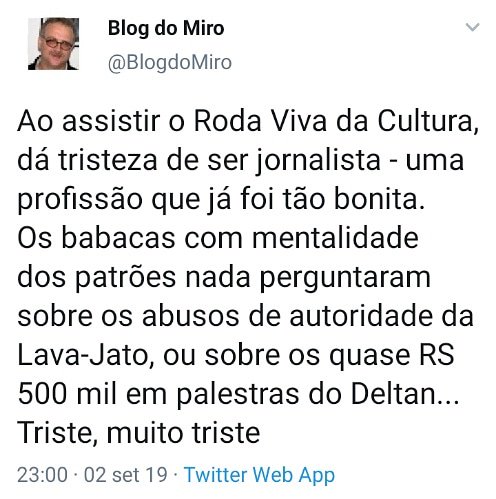496x499 pixels.
Task: Click the word autoridade in the tweet
Action: [x=361, y=316]
